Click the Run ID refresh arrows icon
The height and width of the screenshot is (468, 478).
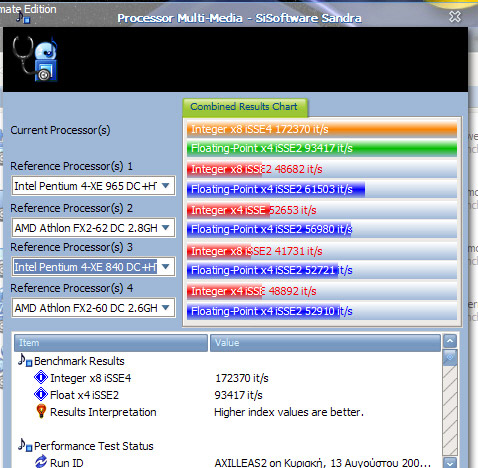click(41, 462)
